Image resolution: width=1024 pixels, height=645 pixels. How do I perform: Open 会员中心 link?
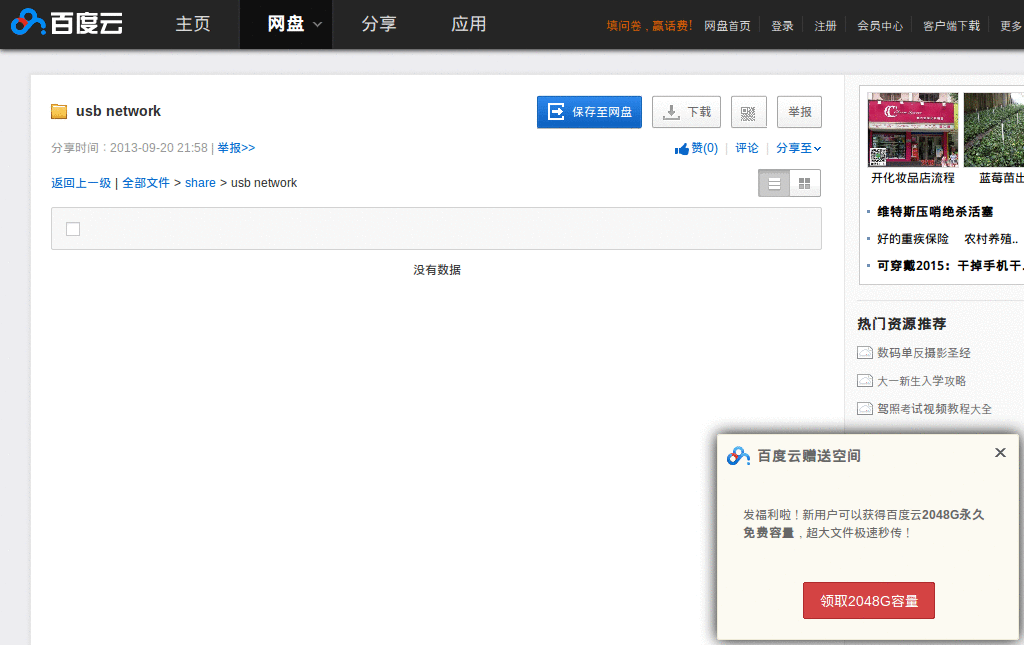[x=880, y=25]
